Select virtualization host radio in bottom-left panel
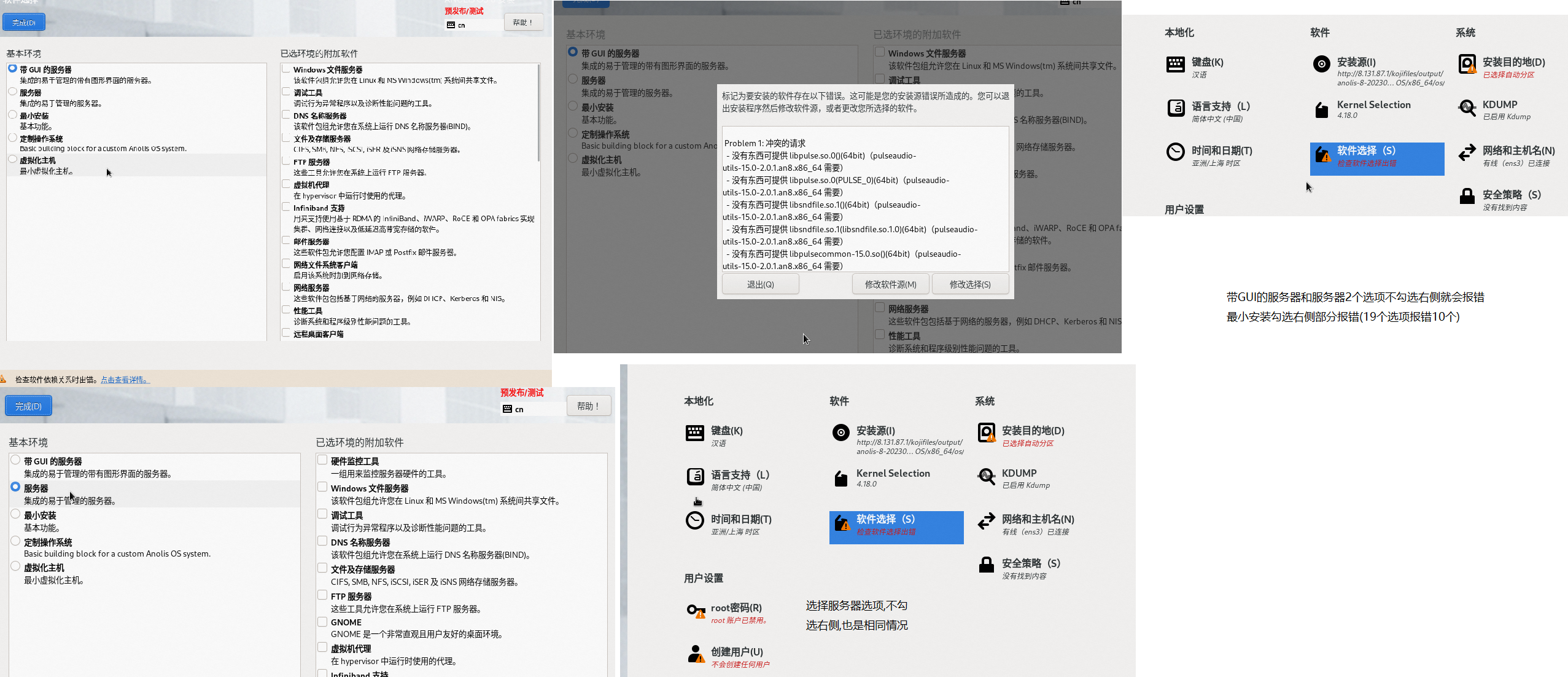Viewport: 1568px width, 677px height. click(x=15, y=566)
